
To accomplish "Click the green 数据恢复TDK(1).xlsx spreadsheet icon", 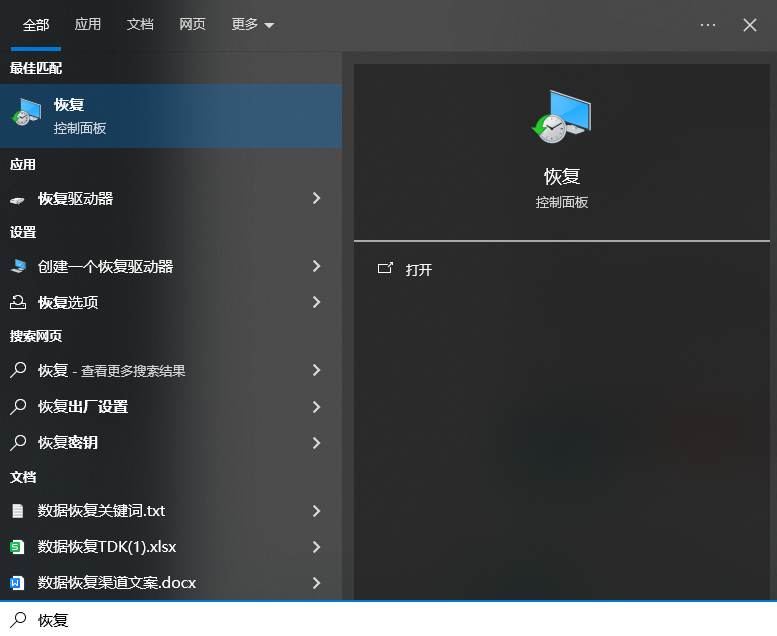I will pos(17,547).
